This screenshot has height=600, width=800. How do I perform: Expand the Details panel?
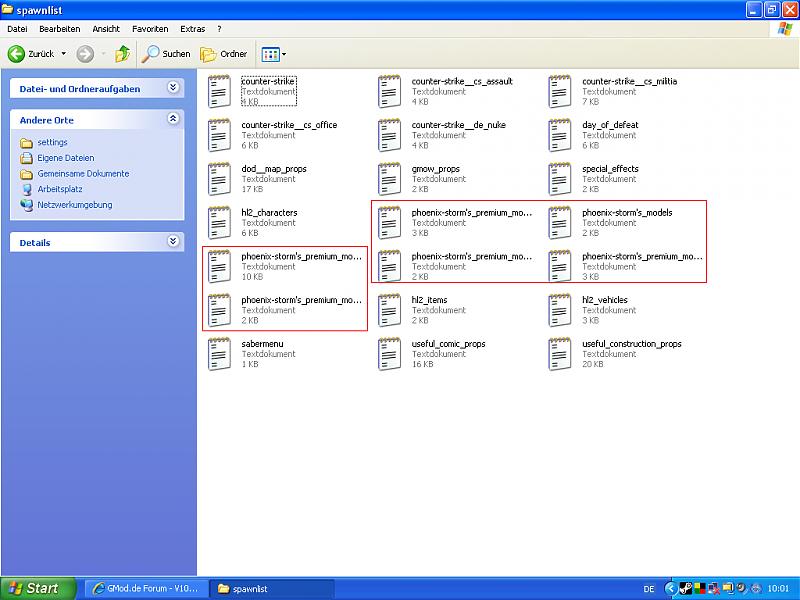point(173,242)
